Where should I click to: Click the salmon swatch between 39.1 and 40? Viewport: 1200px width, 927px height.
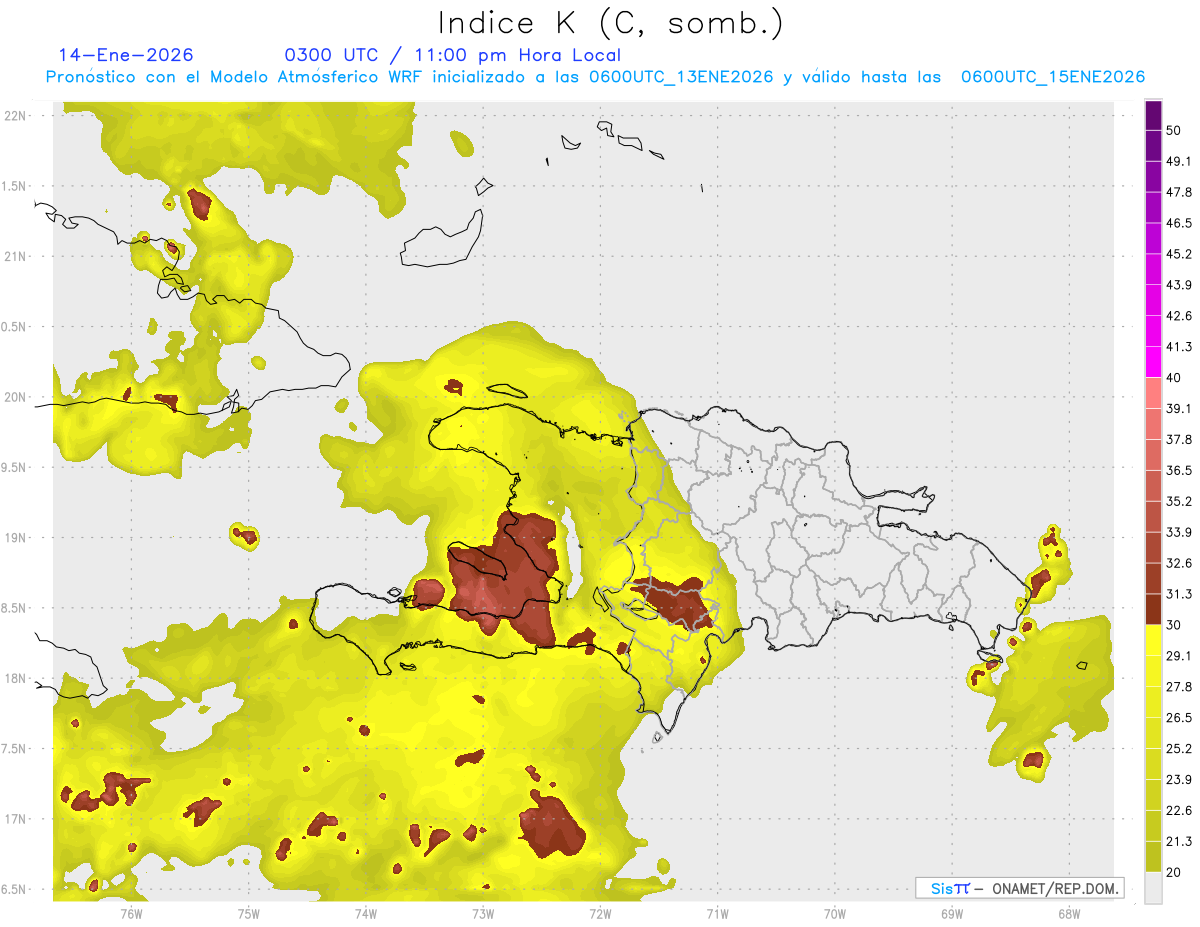pos(1154,393)
